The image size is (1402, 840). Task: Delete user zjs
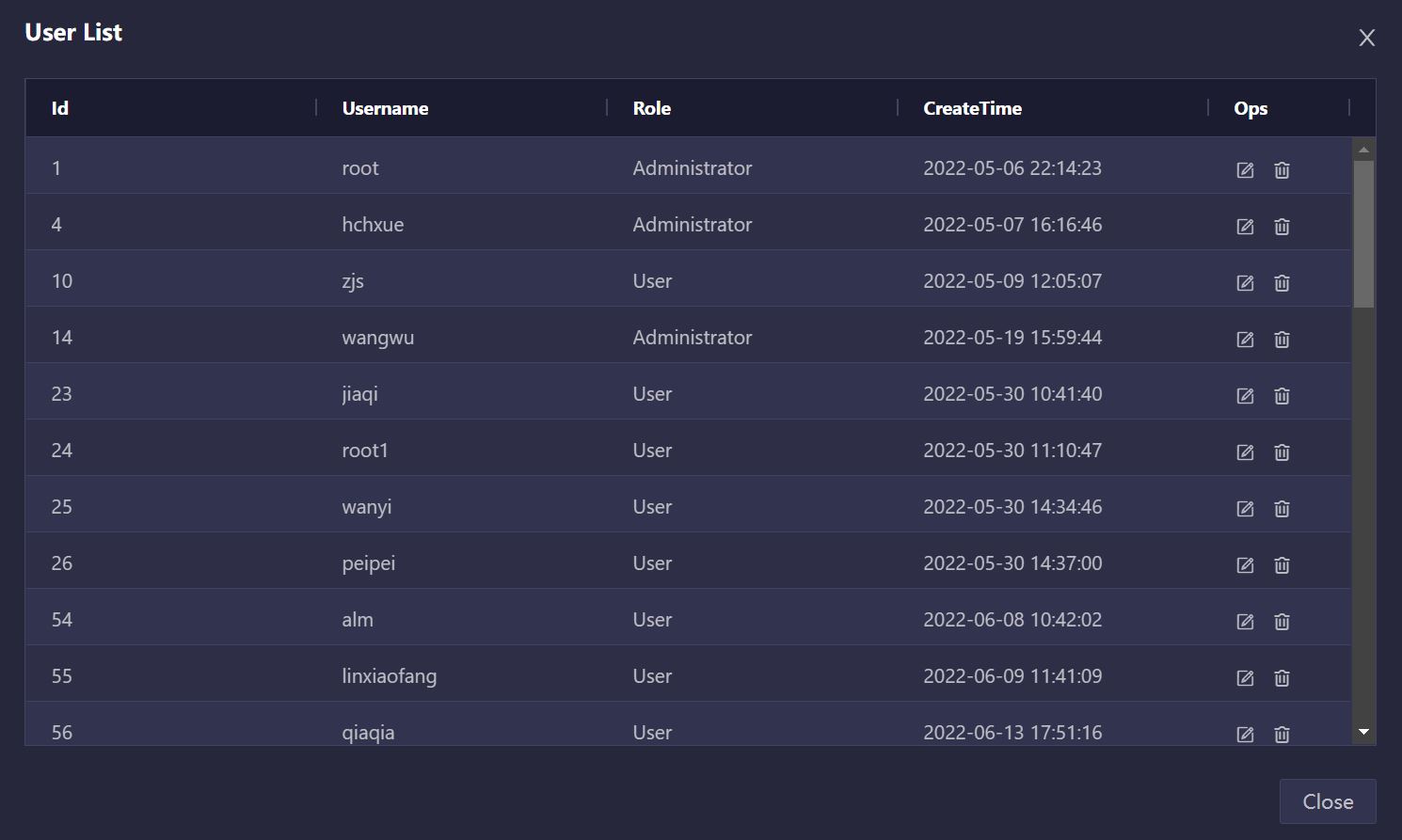pyautogui.click(x=1282, y=283)
